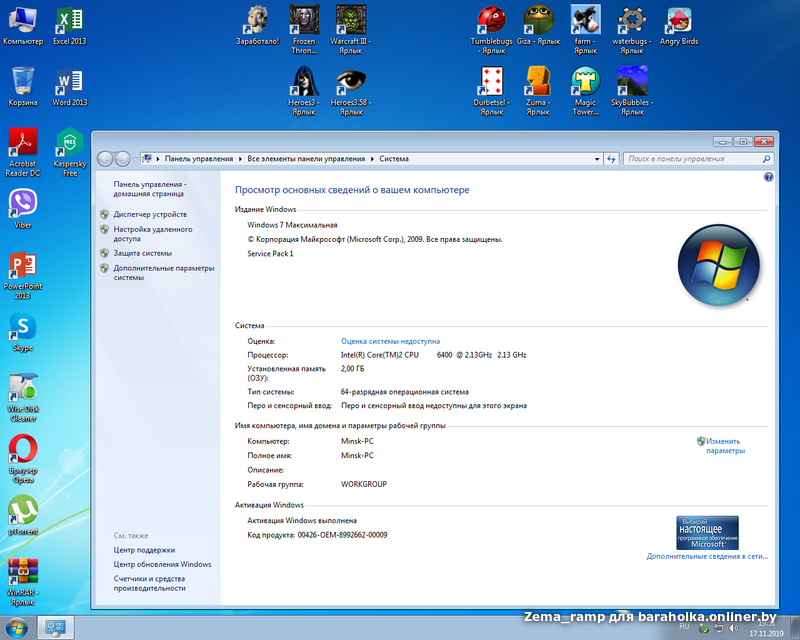Viewport: 800px width, 640px height.
Task: Open Панель управления домашняя страница
Action: pyautogui.click(x=149, y=189)
